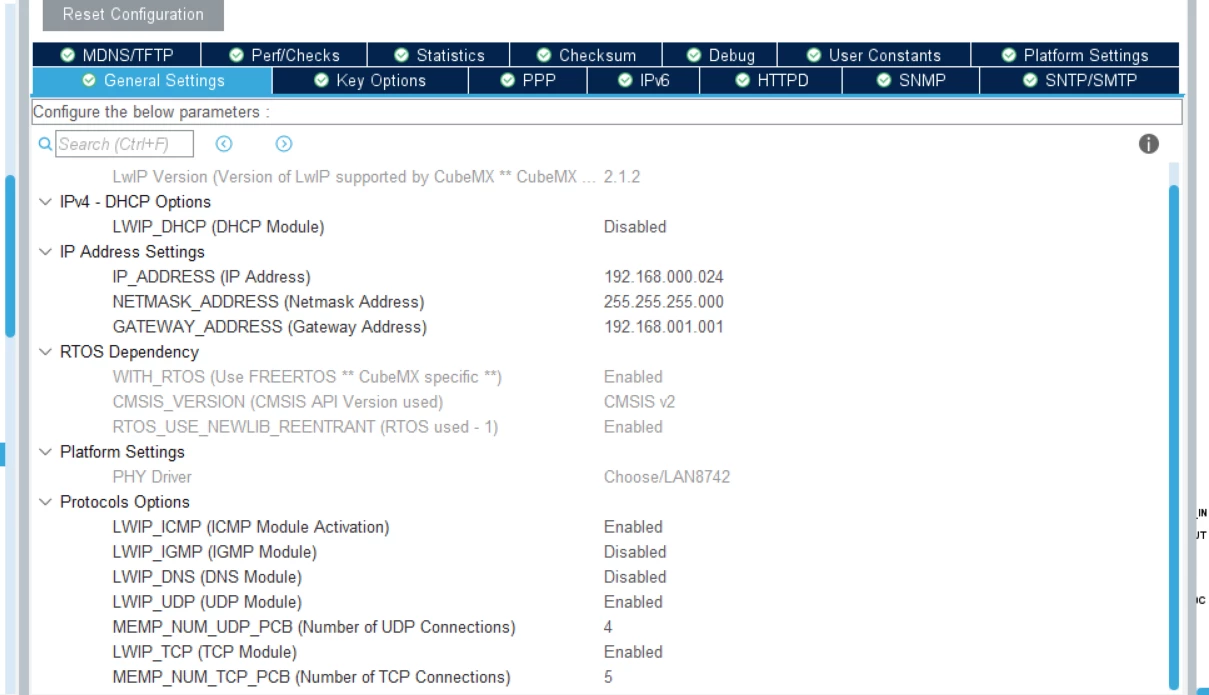
Task: Switch to the Checksum tab
Action: [586, 55]
